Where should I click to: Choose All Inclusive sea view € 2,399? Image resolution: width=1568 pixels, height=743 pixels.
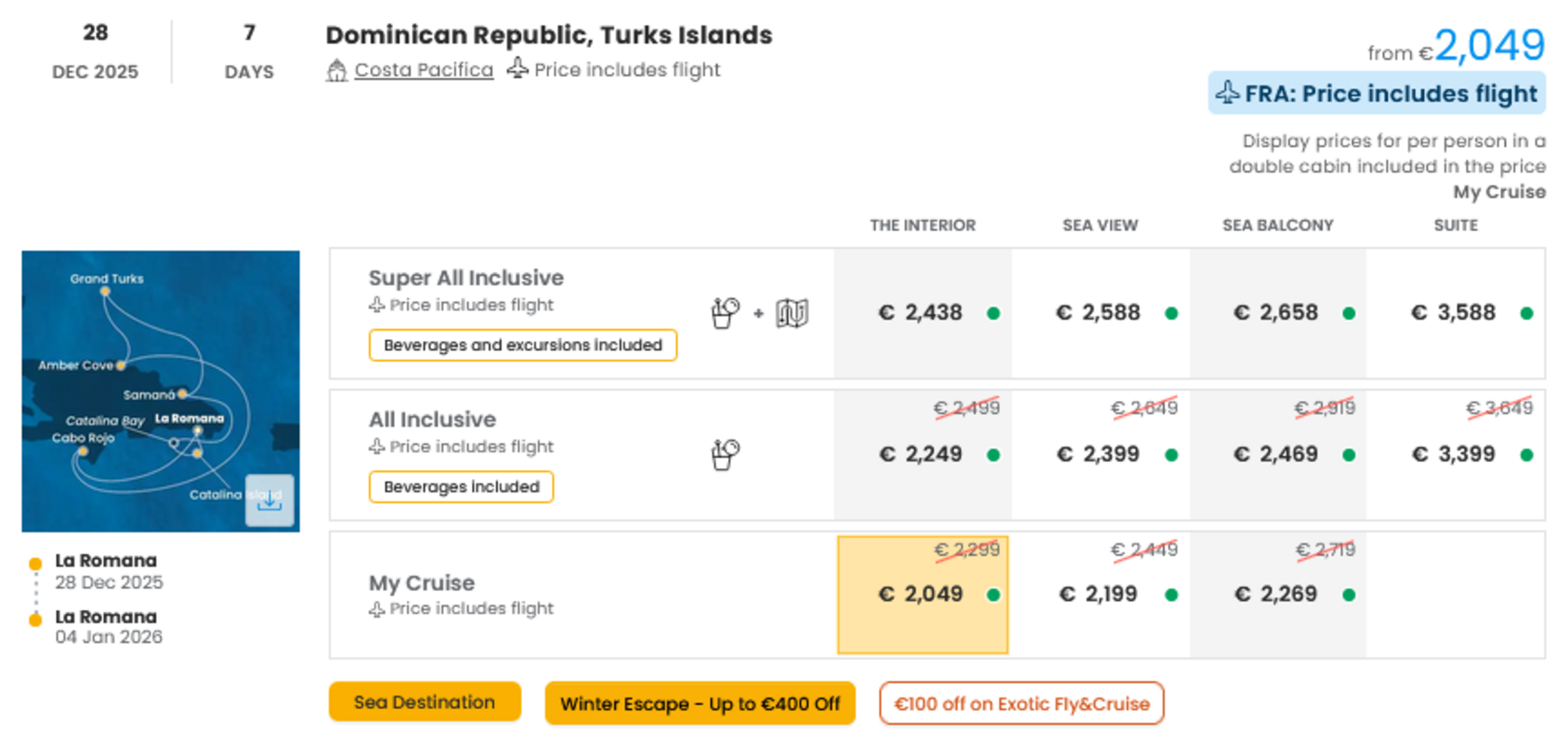click(x=1101, y=454)
